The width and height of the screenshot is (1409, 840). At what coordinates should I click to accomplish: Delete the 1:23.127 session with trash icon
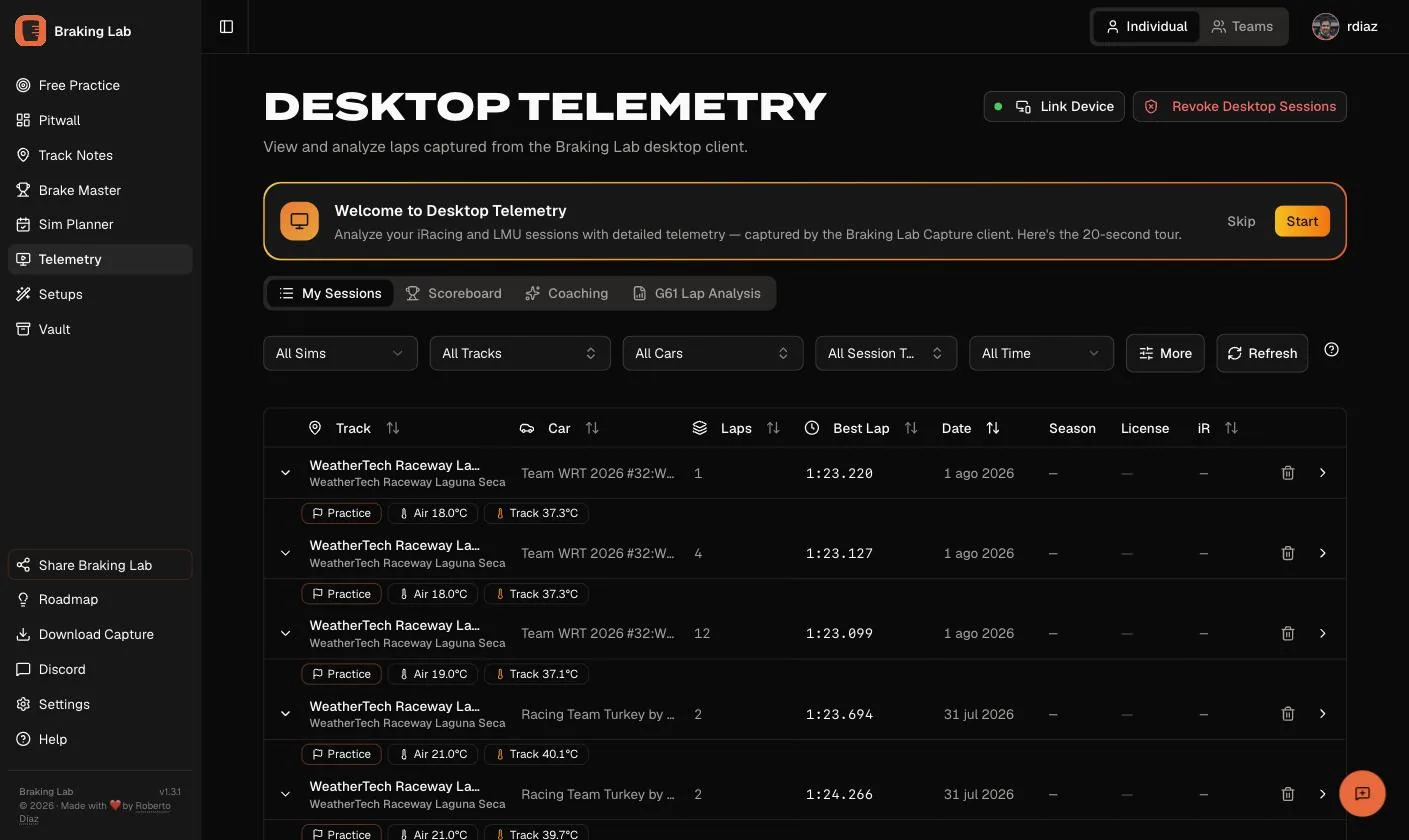tap(1288, 553)
